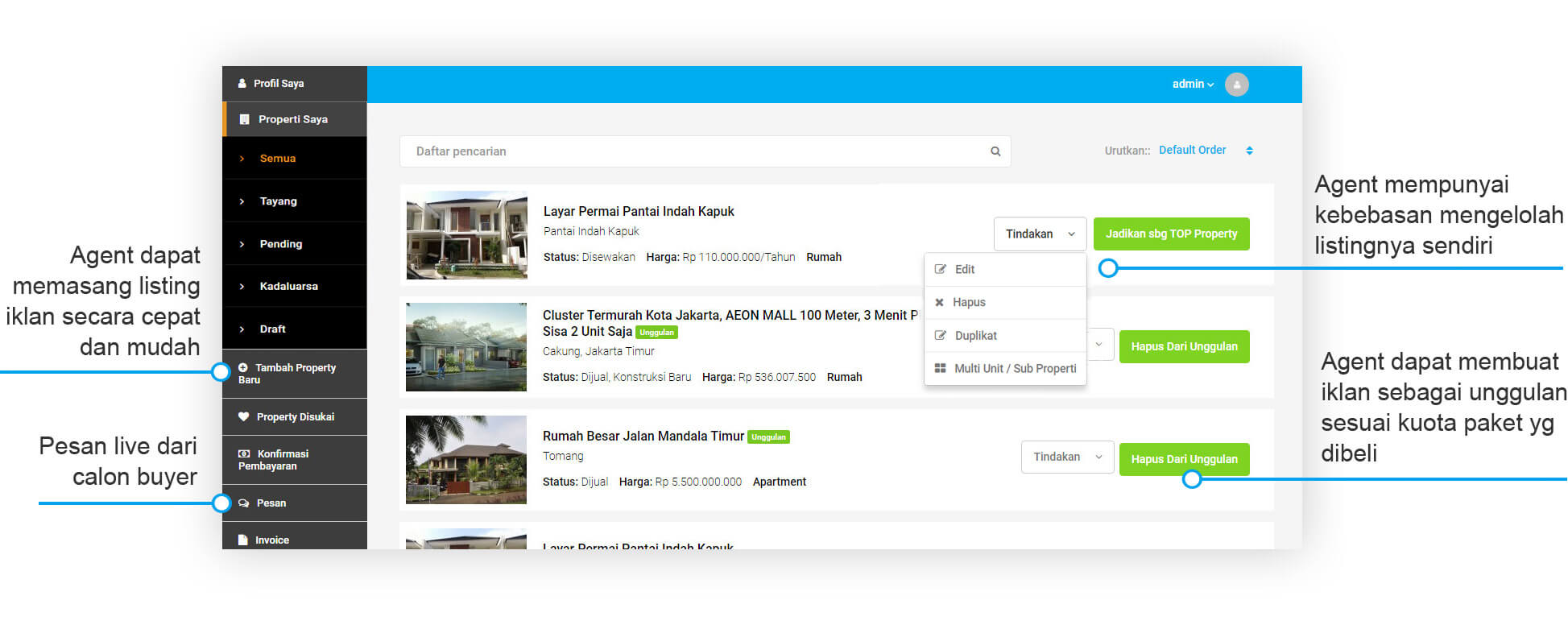This screenshot has height=629, width=1568.
Task: Open the Draft listing filter
Action: pos(295,329)
